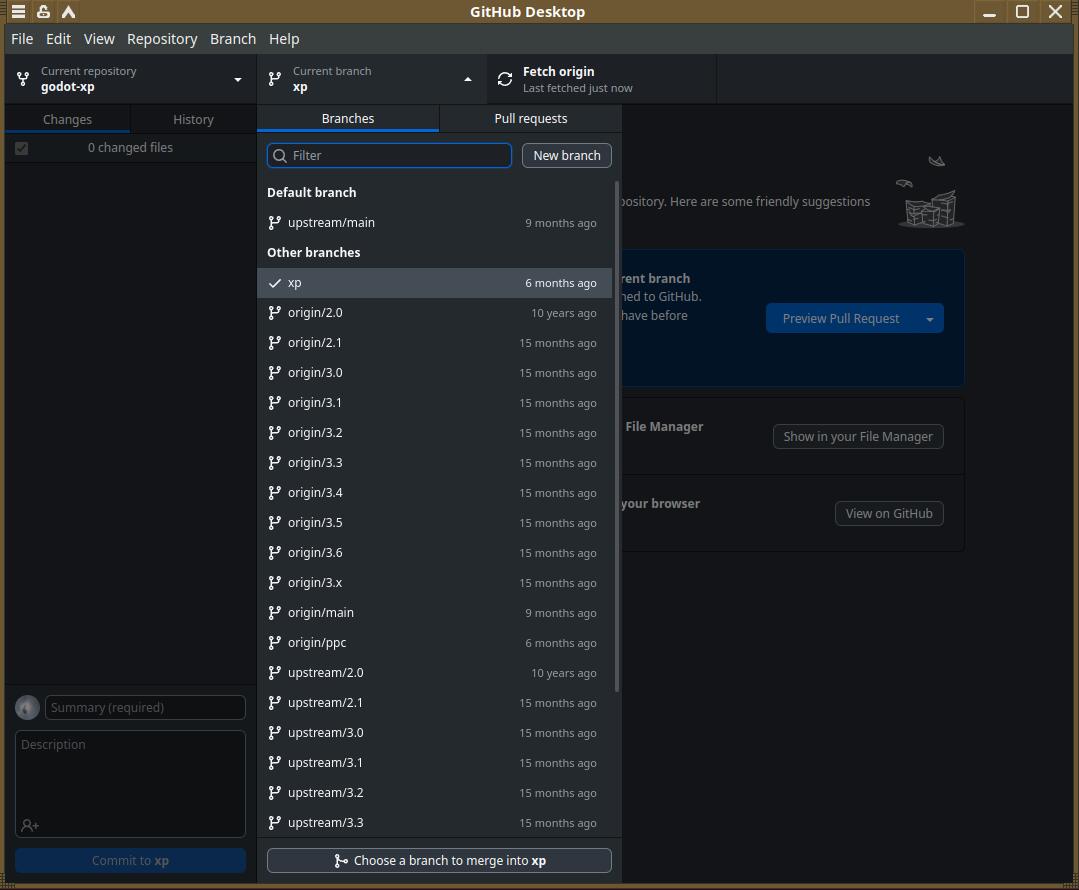1079x890 pixels.
Task: Click the branch icon next to upstream/3.1
Action: click(275, 763)
